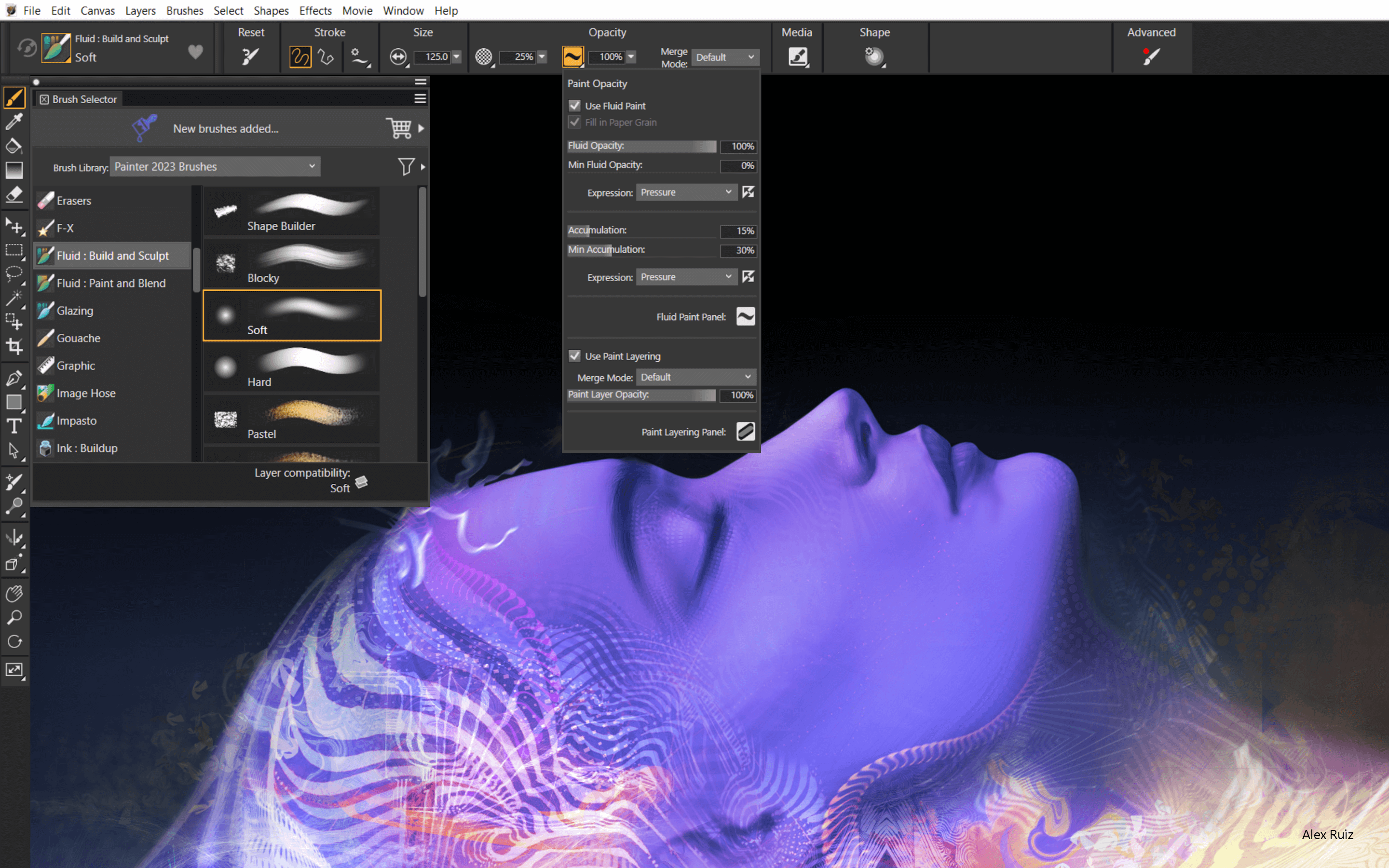Select the Magnifier tool

[14, 617]
